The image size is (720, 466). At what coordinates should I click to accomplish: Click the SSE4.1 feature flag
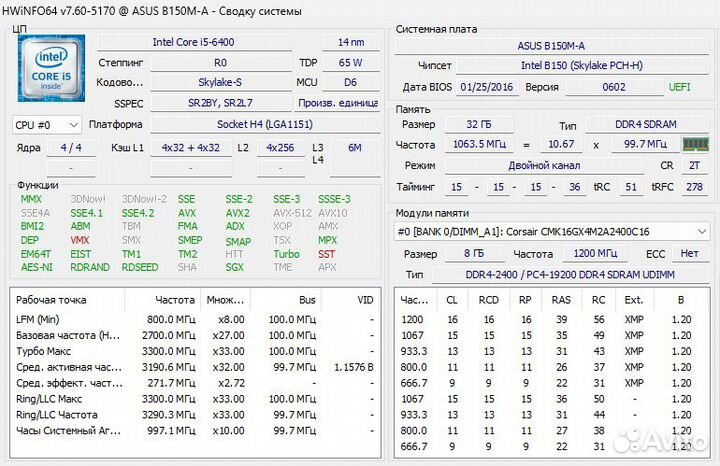(86, 213)
